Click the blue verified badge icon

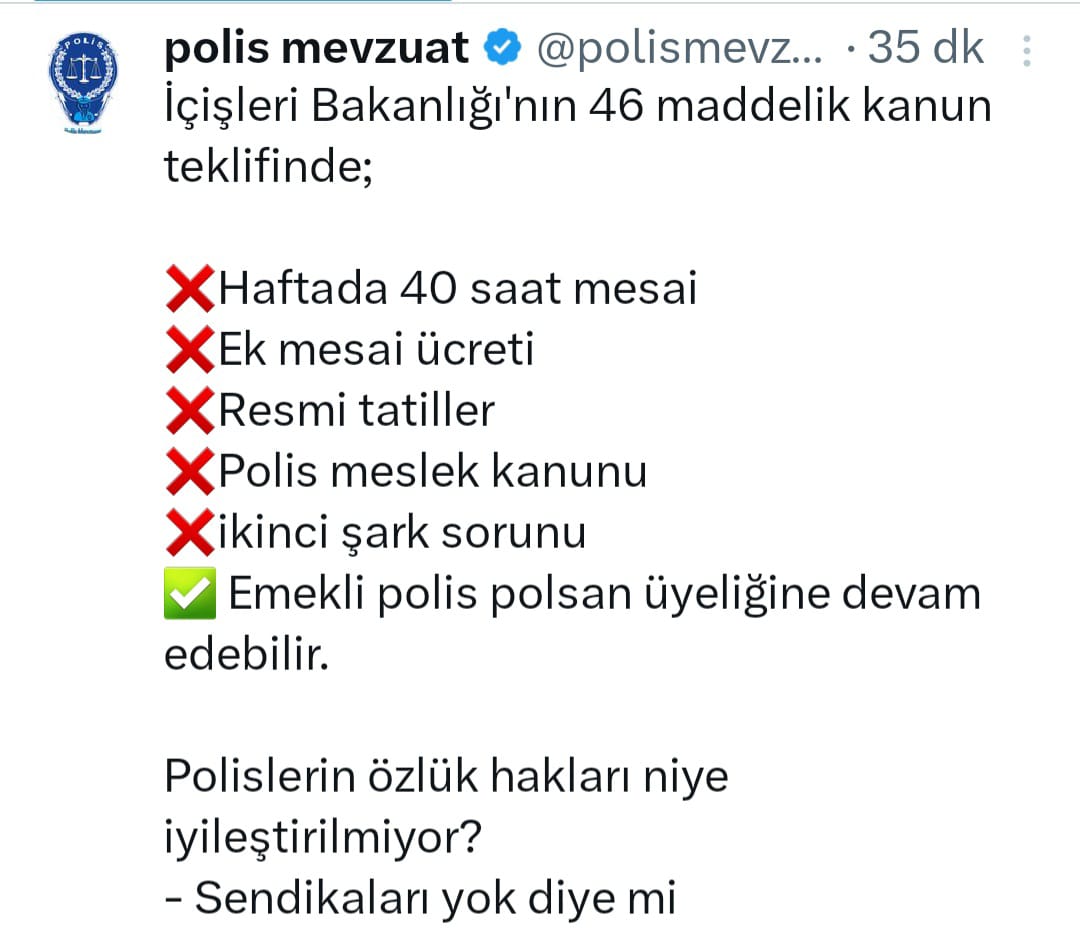502,48
